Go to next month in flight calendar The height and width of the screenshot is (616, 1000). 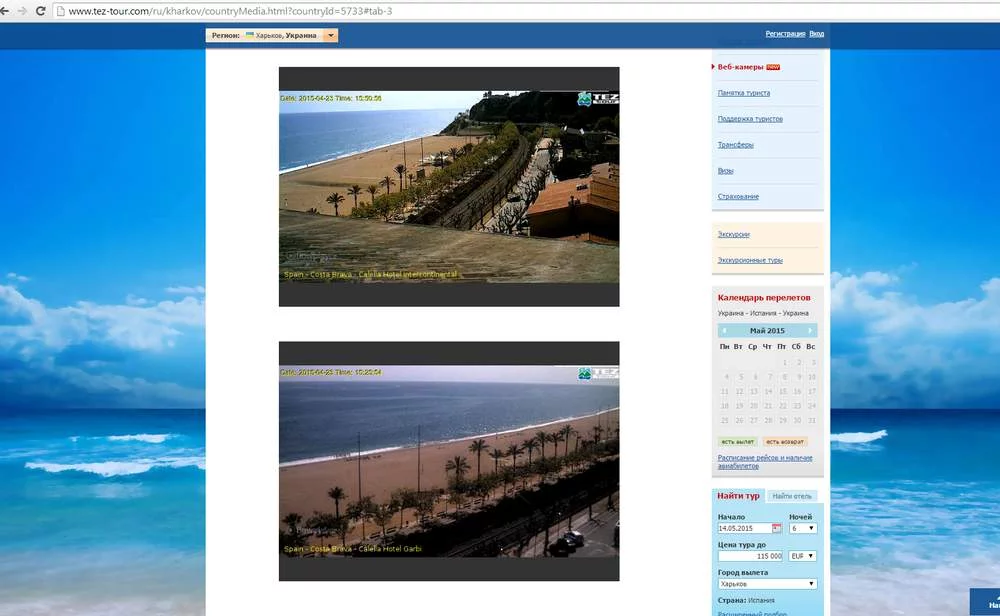click(811, 330)
